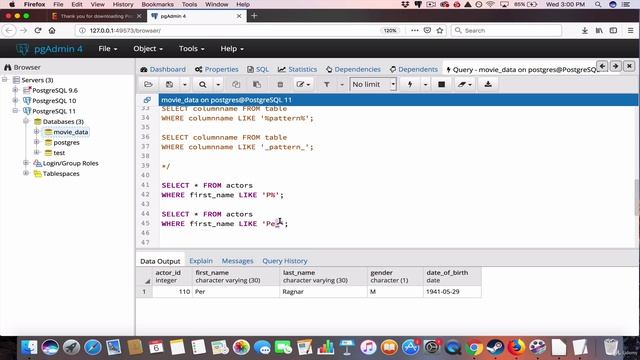640x360 pixels.
Task: Open pgAdmin File menu
Action: [x=108, y=49]
